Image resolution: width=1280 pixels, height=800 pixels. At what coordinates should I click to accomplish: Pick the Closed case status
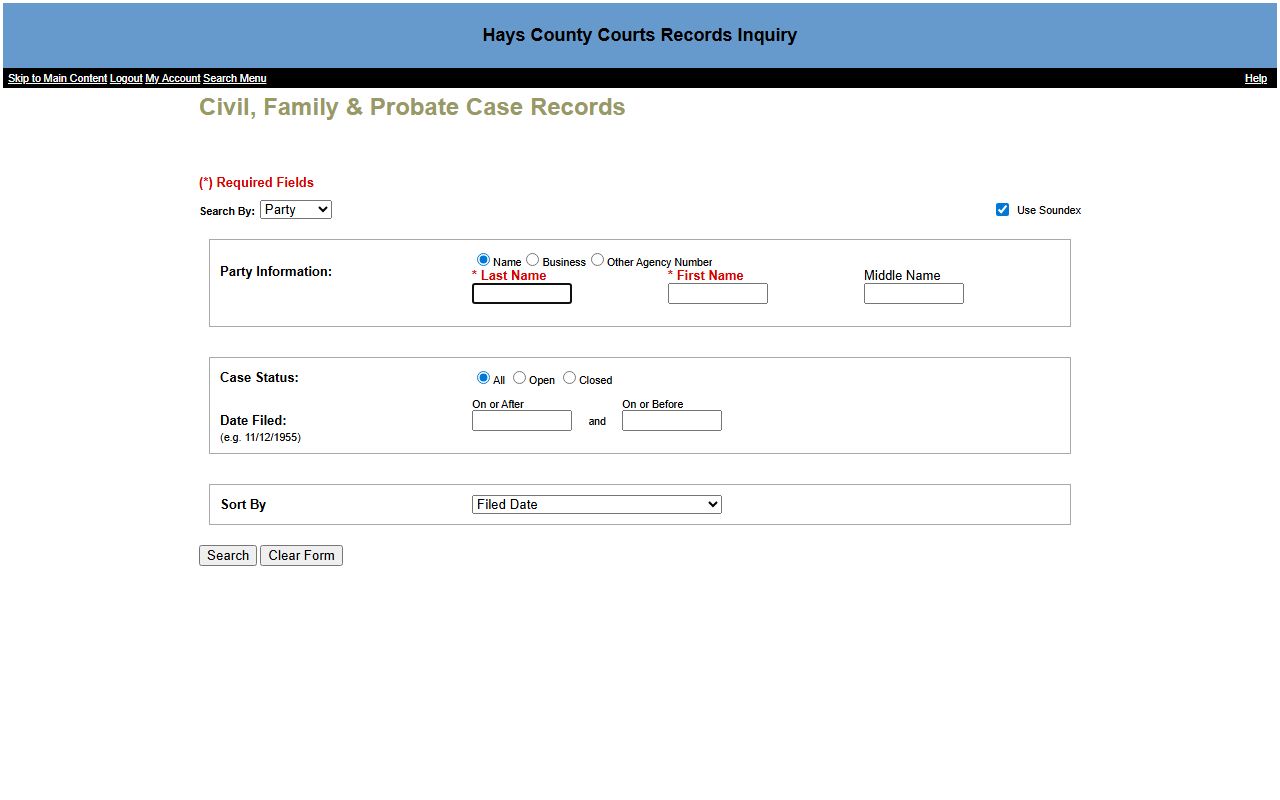[x=570, y=378]
